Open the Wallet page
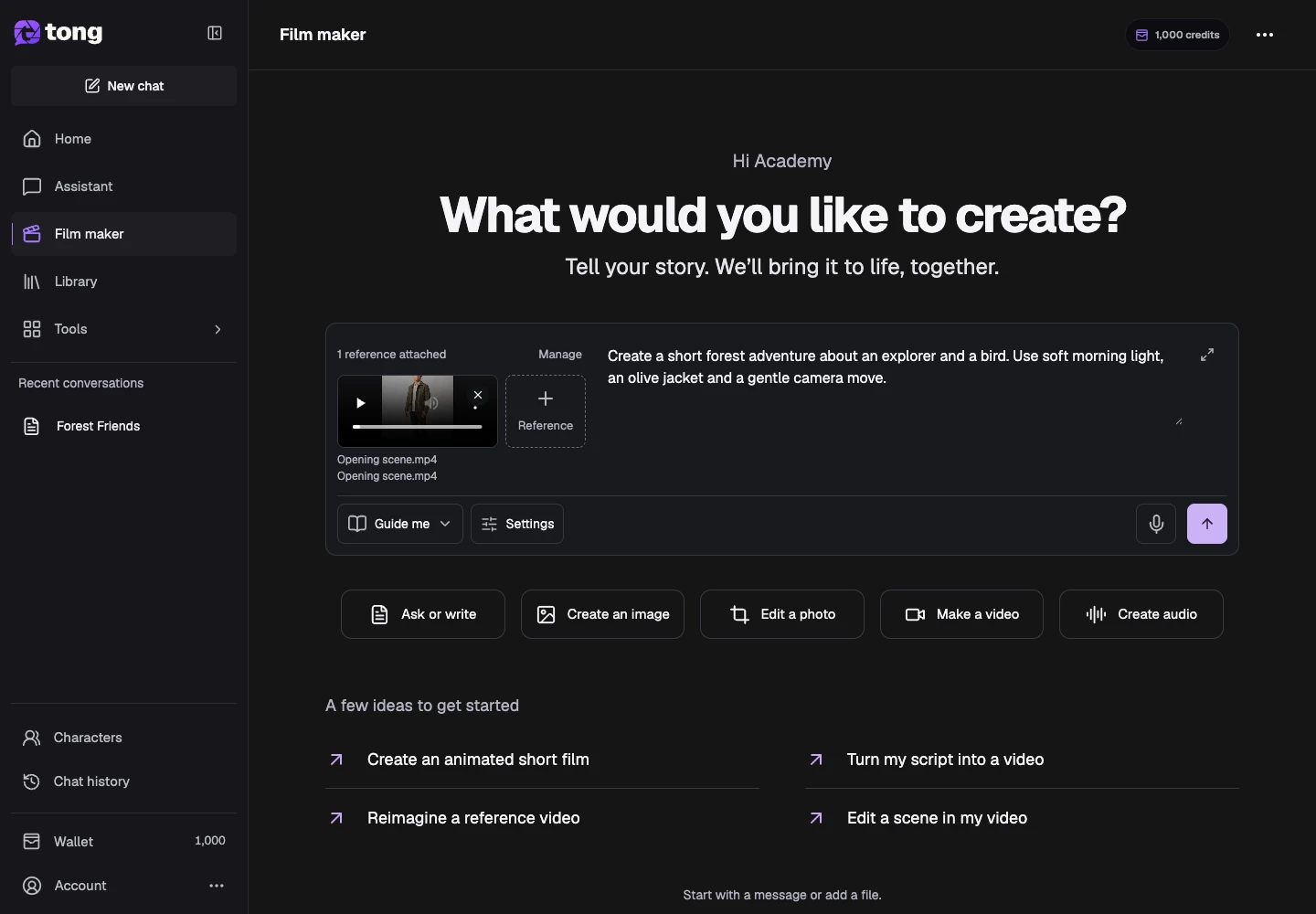This screenshot has height=914, width=1316. pyautogui.click(x=124, y=841)
